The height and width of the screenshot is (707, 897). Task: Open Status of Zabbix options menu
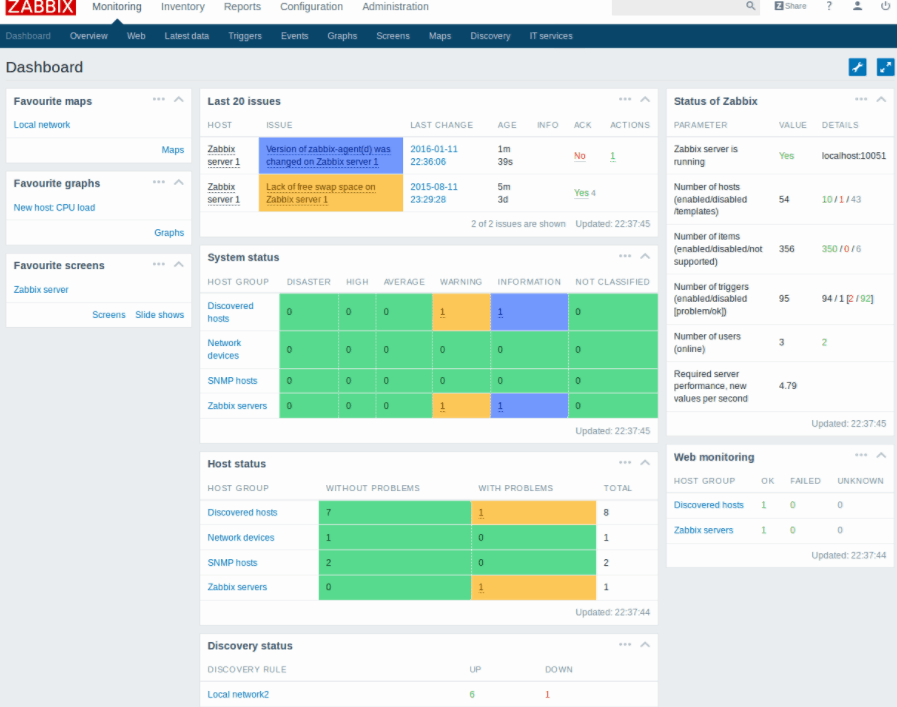pyautogui.click(x=861, y=100)
